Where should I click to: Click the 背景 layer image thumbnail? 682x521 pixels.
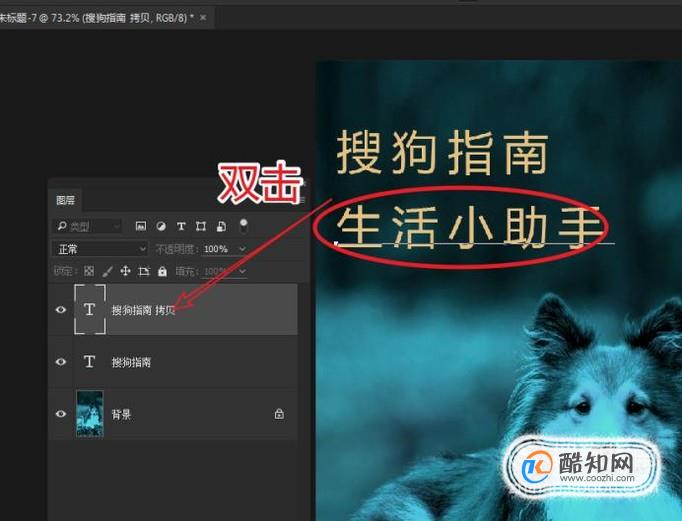[x=90, y=414]
